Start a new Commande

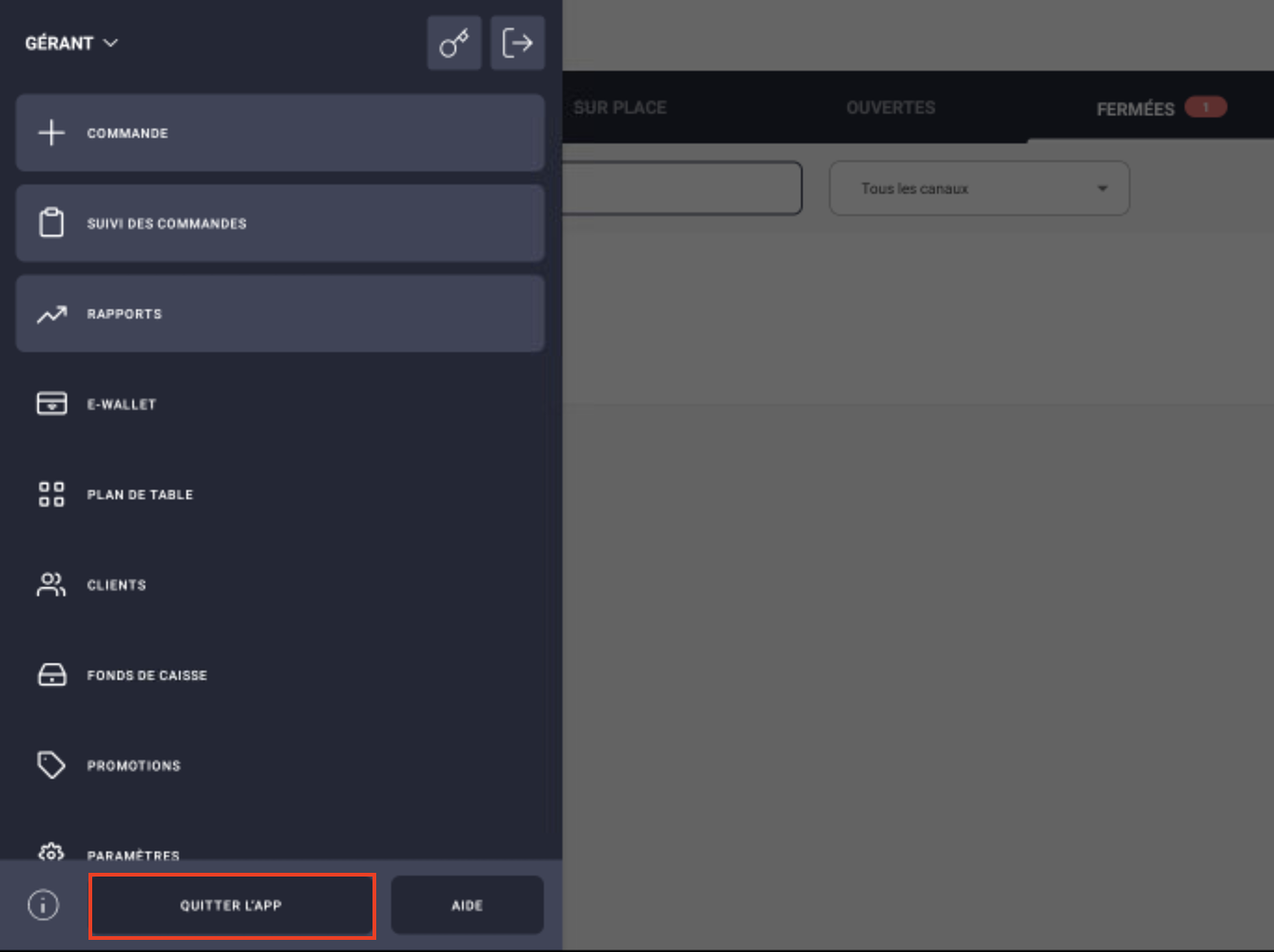[279, 133]
